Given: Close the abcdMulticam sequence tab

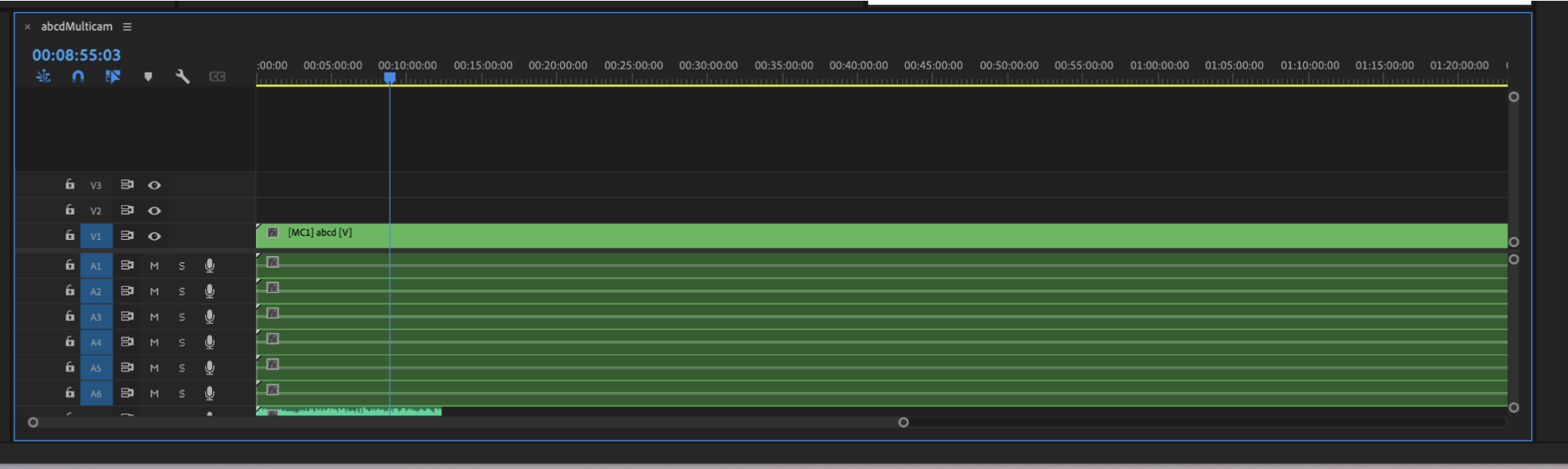Looking at the screenshot, I should coord(28,27).
